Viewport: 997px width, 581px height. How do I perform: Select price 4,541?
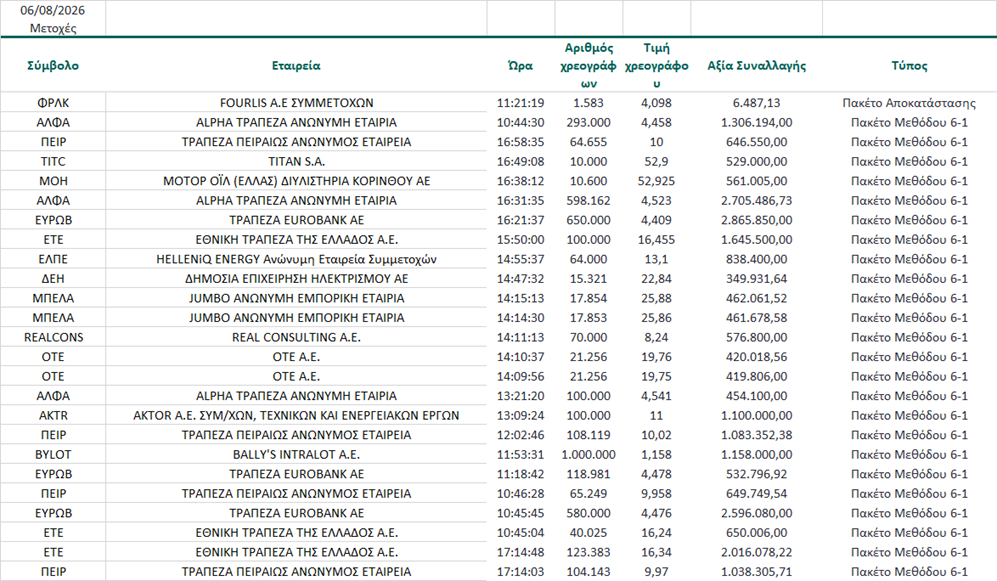click(656, 396)
